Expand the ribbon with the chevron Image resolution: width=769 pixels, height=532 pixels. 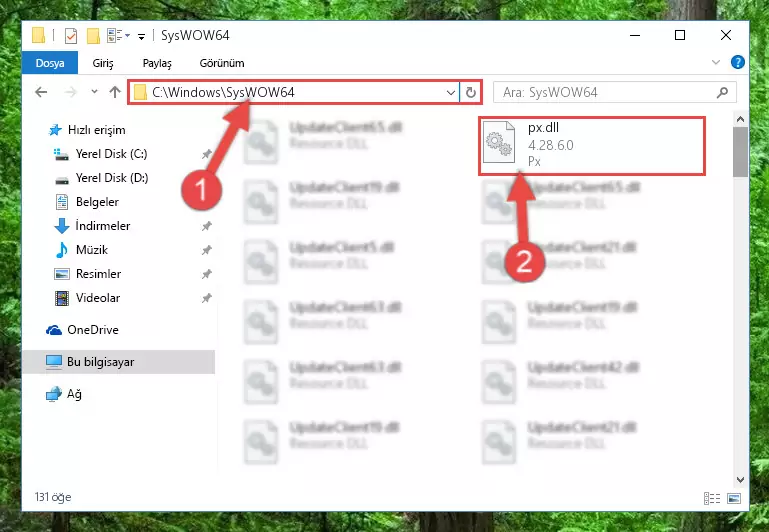[716, 62]
